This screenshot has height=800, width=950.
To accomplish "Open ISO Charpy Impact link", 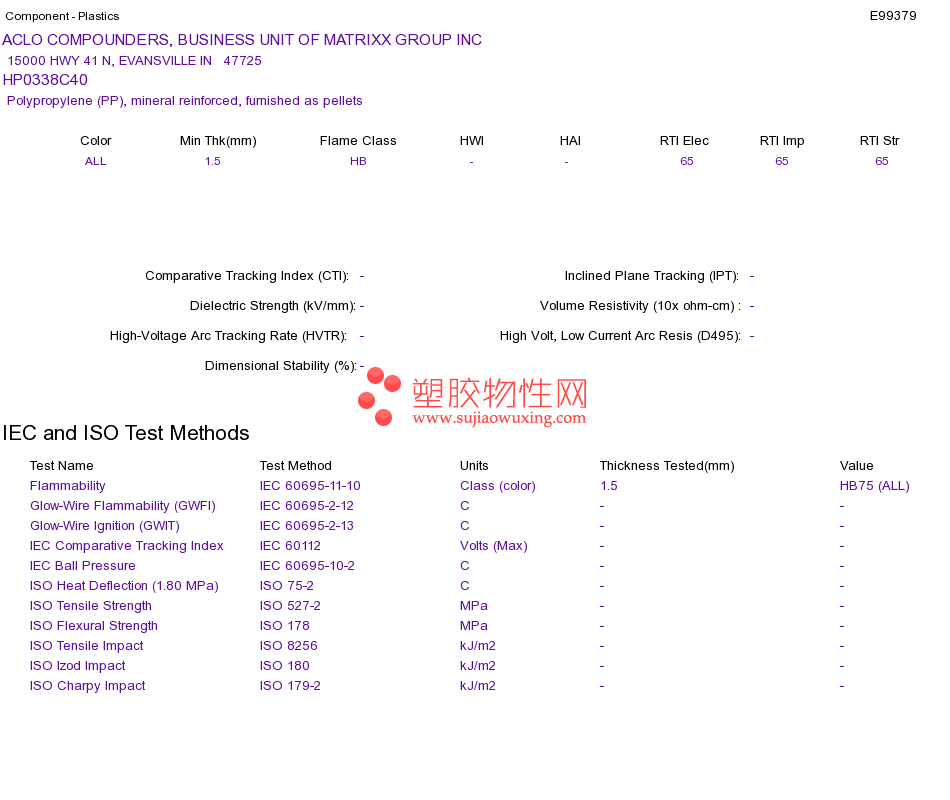I will pyautogui.click(x=87, y=686).
